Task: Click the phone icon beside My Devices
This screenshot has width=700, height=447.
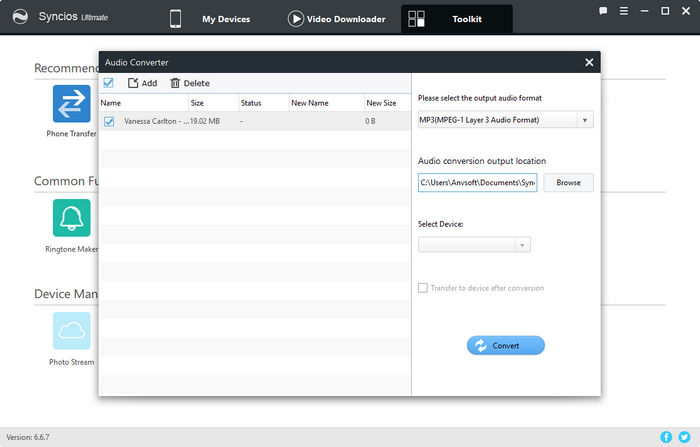Action: (175, 19)
